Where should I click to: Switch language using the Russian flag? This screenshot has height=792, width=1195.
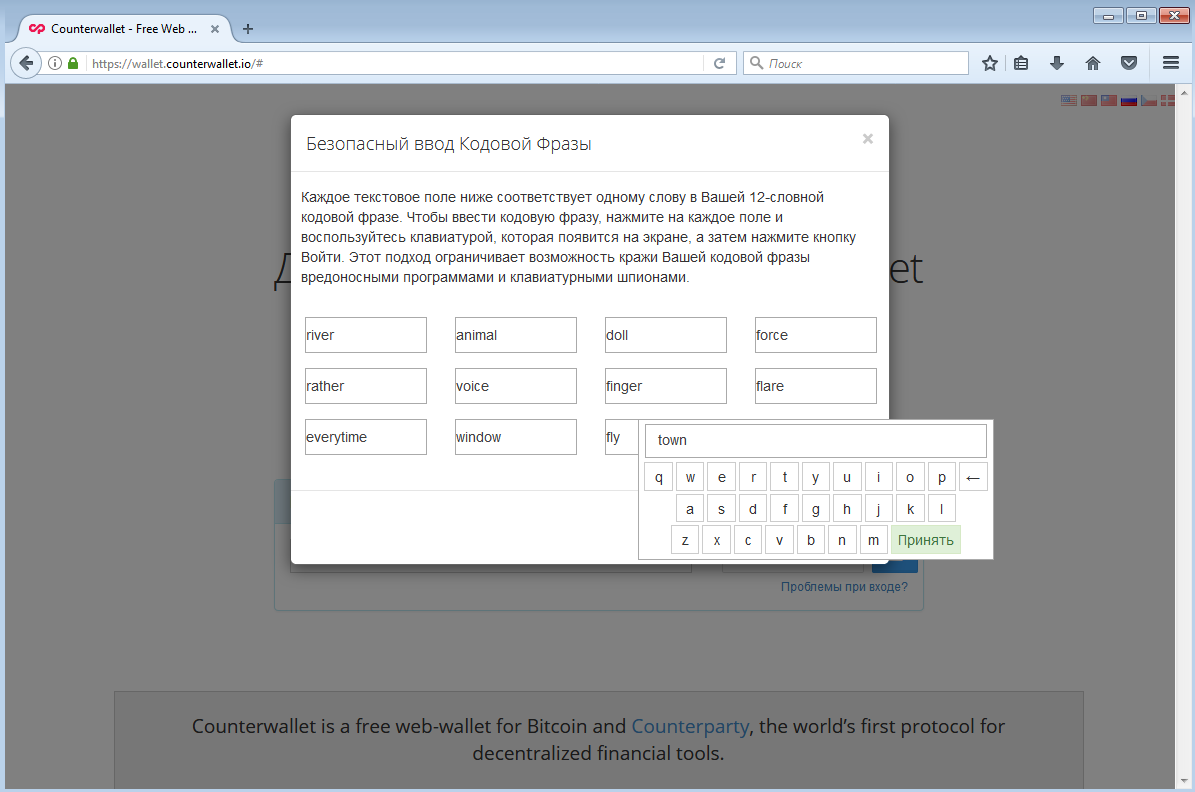click(x=1129, y=101)
